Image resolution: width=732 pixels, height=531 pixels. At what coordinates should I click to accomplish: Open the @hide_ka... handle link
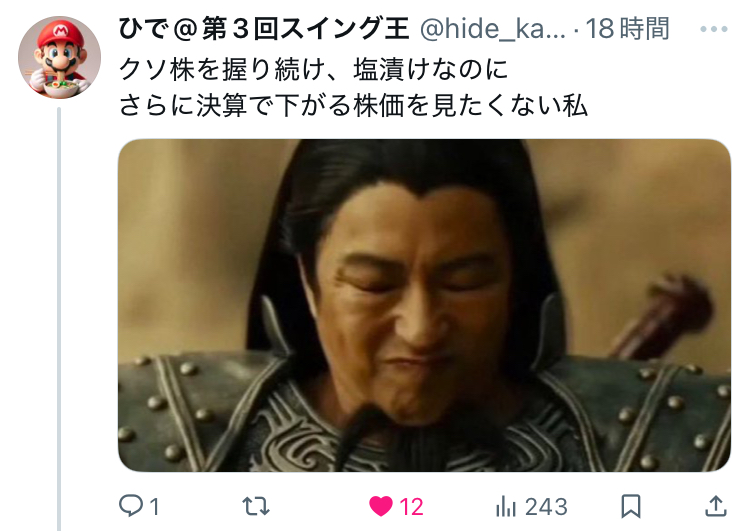(493, 29)
